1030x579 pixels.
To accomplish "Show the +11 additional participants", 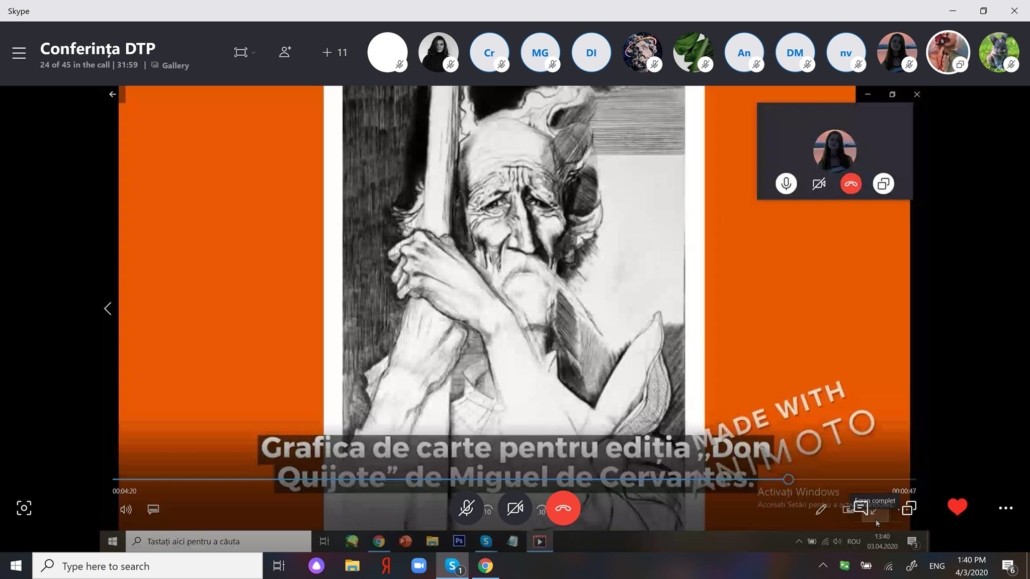I will click(335, 53).
